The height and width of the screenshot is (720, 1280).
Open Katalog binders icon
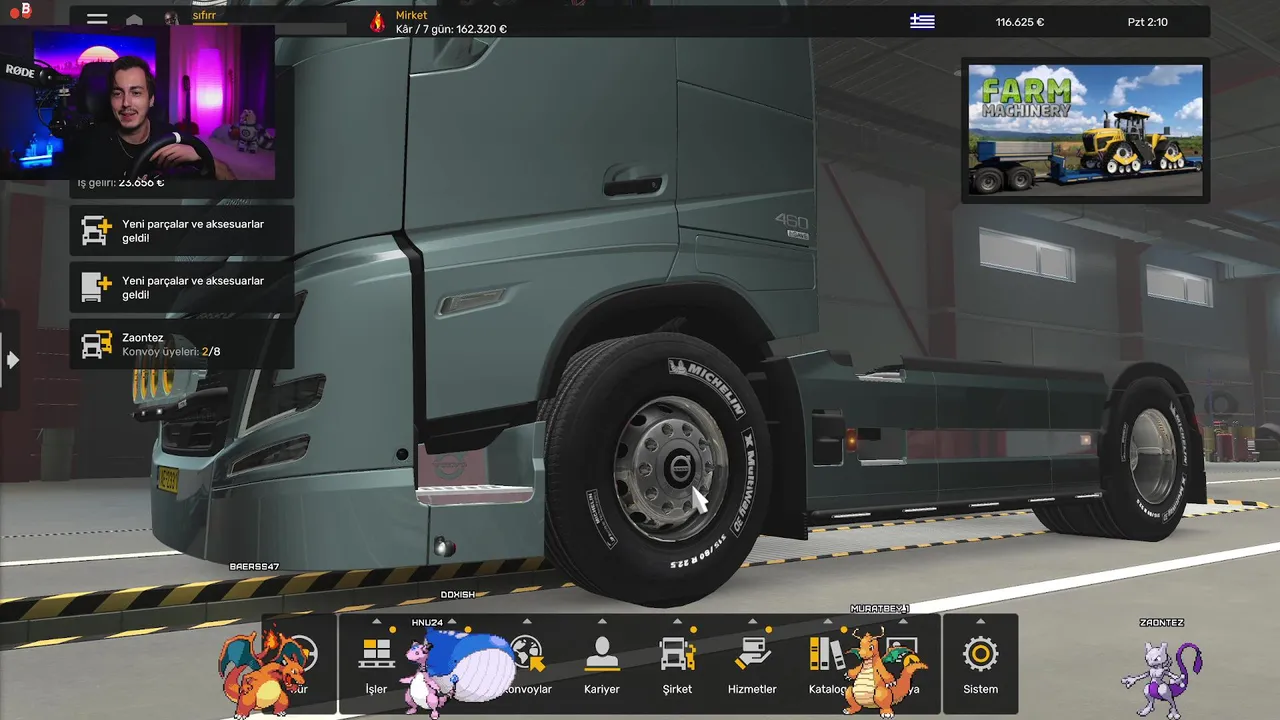coord(827,655)
